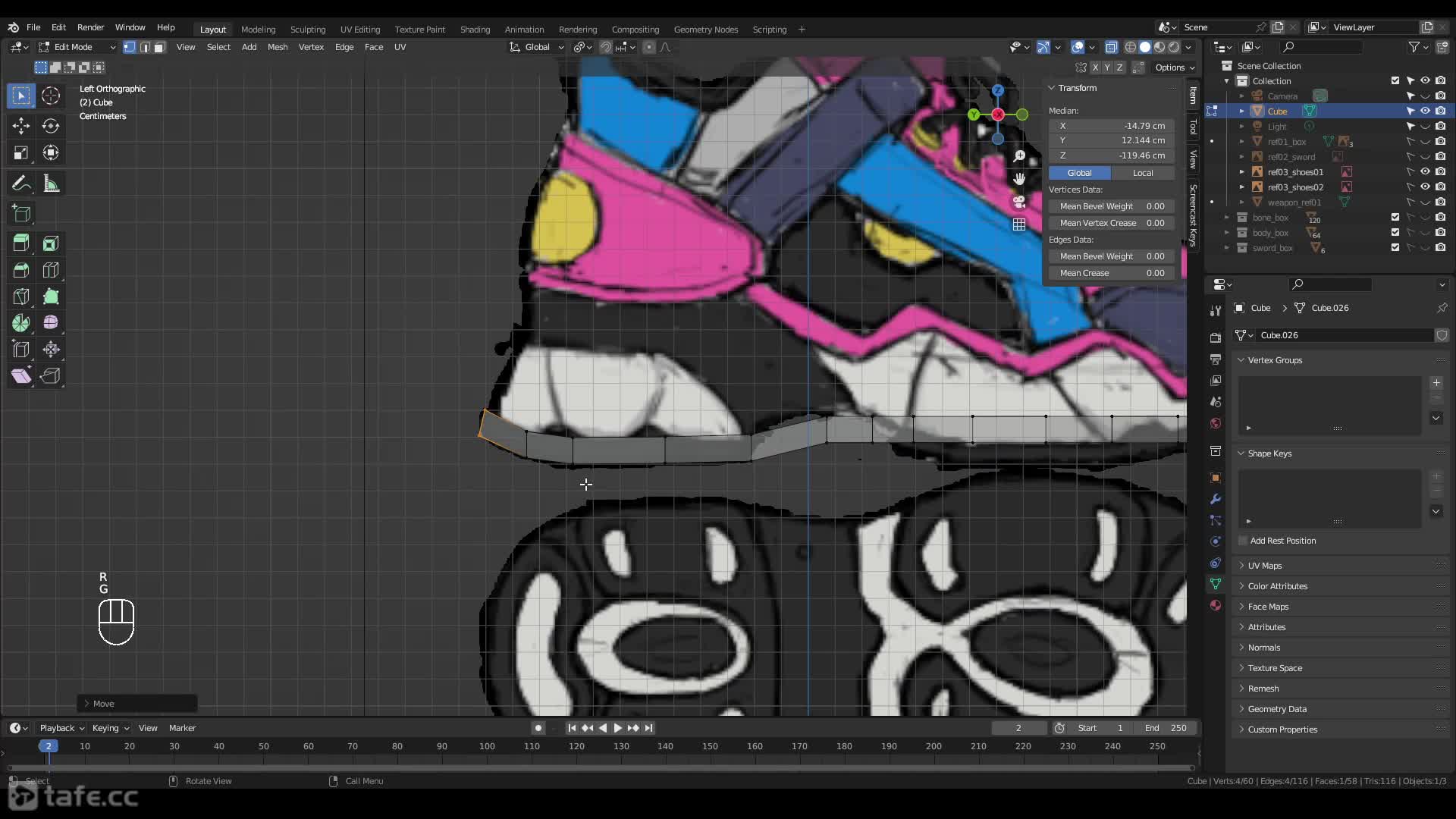Select the Shear tool
This screenshot has height=819, width=1456.
tap(21, 376)
